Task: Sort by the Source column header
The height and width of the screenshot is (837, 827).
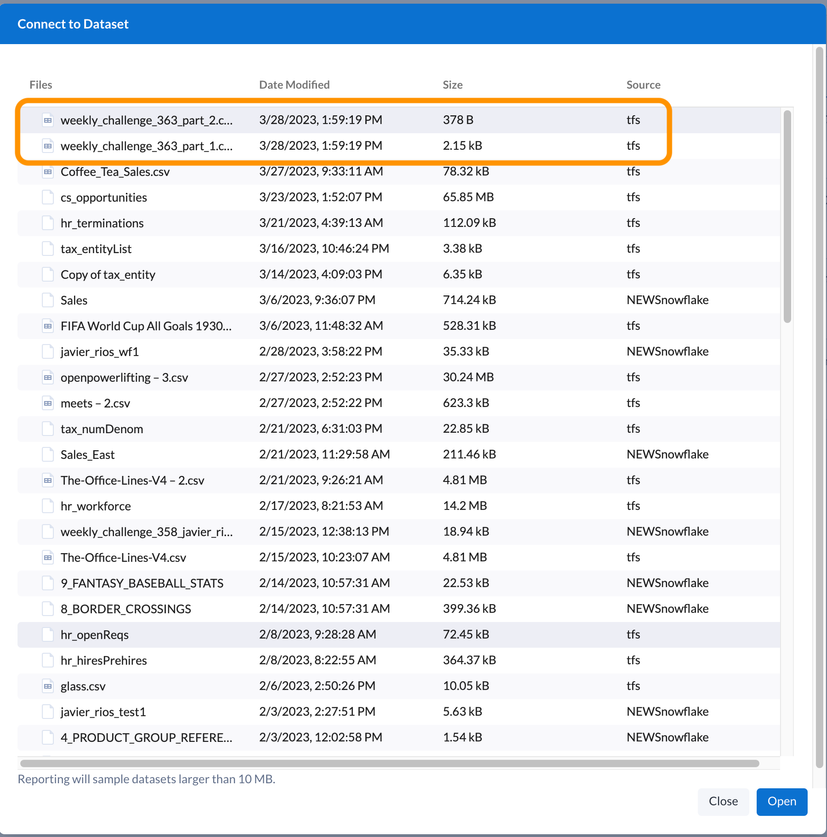Action: 643,85
